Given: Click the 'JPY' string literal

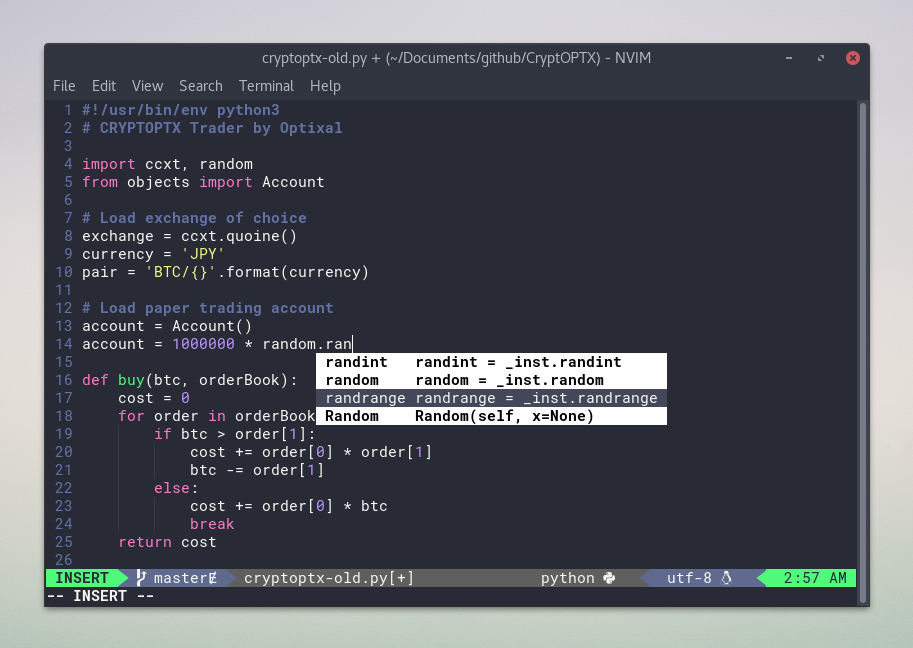Looking at the screenshot, I should pyautogui.click(x=203, y=254).
